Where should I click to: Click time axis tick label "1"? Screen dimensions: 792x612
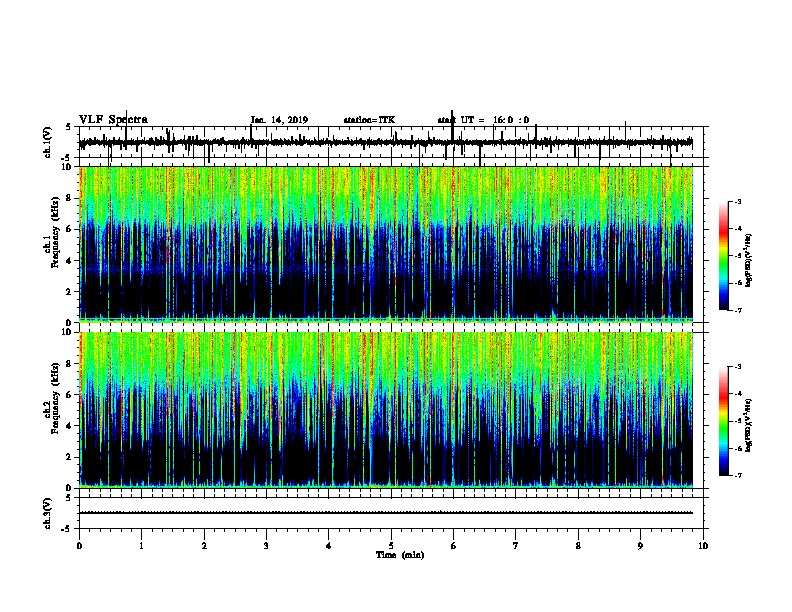(x=142, y=546)
